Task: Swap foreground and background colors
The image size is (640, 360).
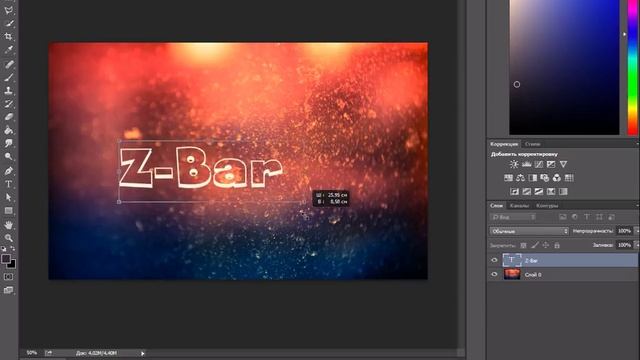Action: coord(13,249)
